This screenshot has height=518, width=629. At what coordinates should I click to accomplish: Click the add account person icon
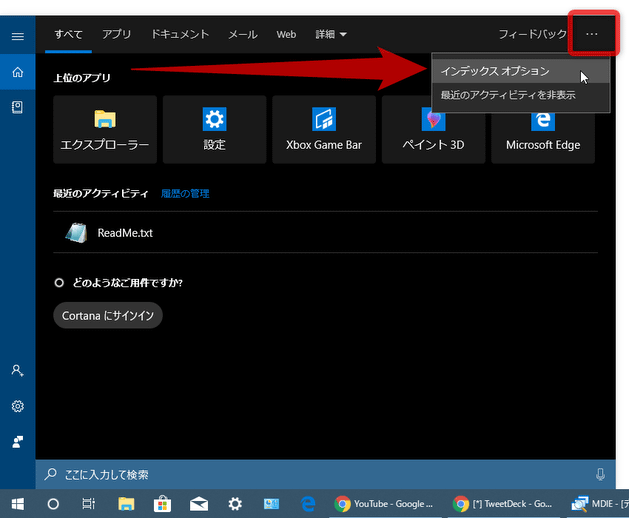click(x=18, y=370)
